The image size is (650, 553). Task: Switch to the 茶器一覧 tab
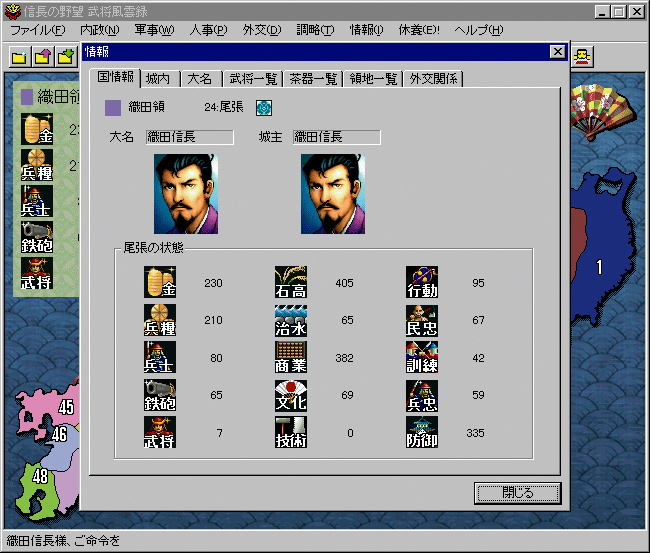click(x=313, y=79)
